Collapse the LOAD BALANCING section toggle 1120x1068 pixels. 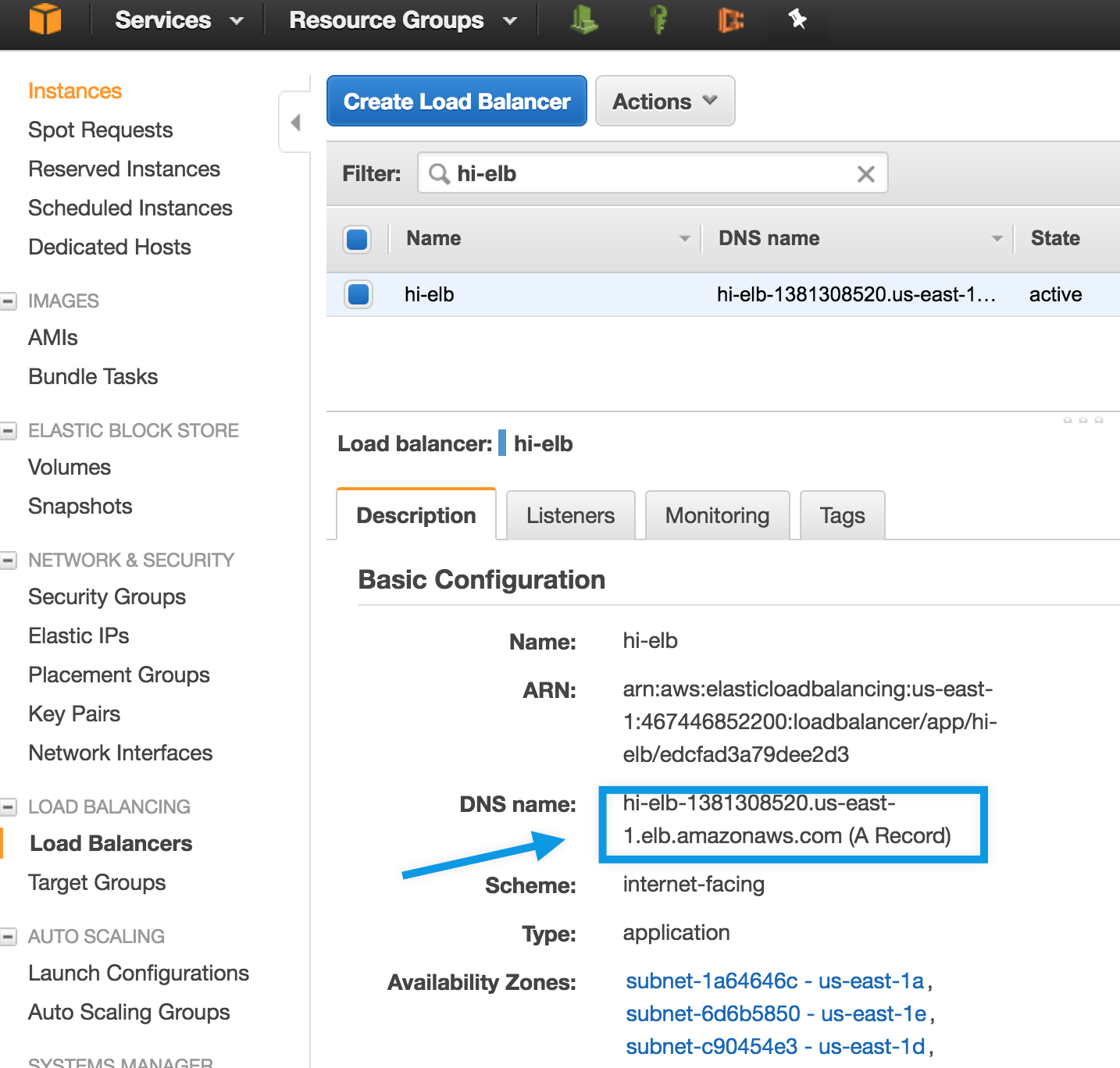(x=9, y=806)
